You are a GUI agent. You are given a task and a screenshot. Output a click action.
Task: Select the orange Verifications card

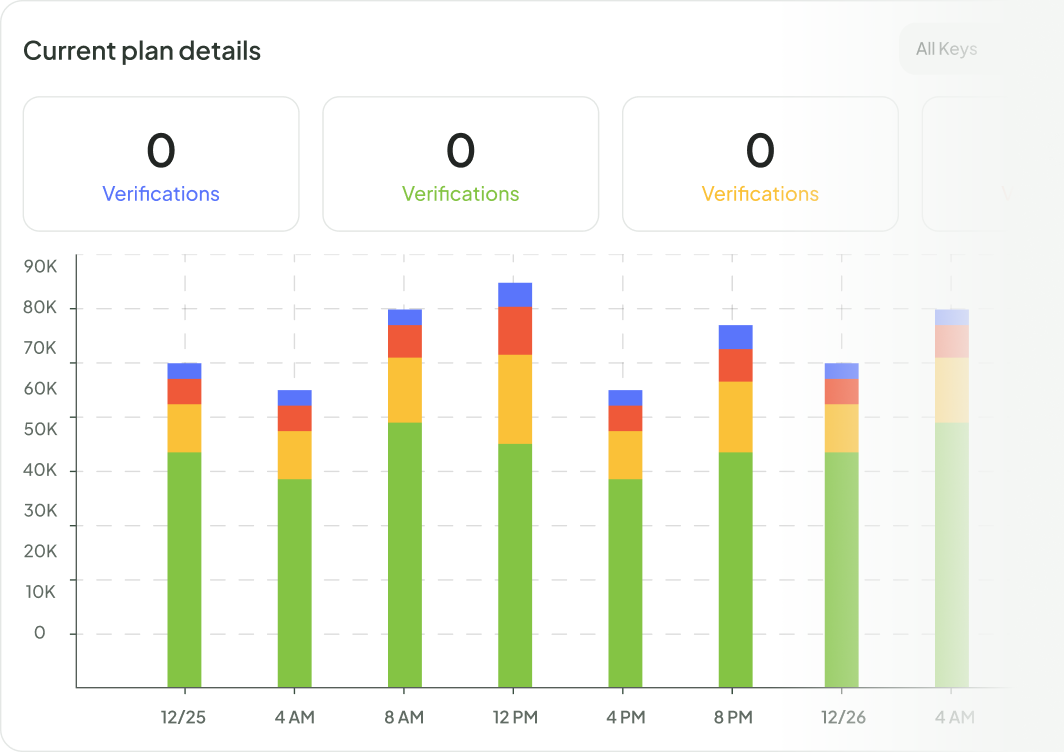761,164
